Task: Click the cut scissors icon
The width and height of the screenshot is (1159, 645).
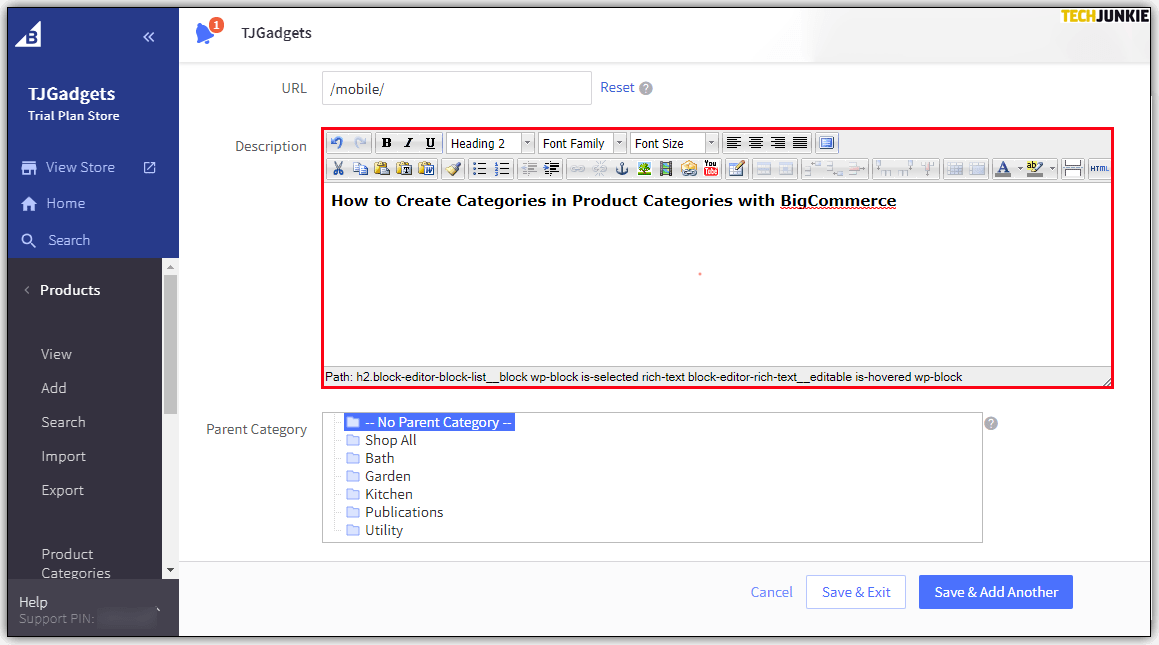Action: click(338, 169)
